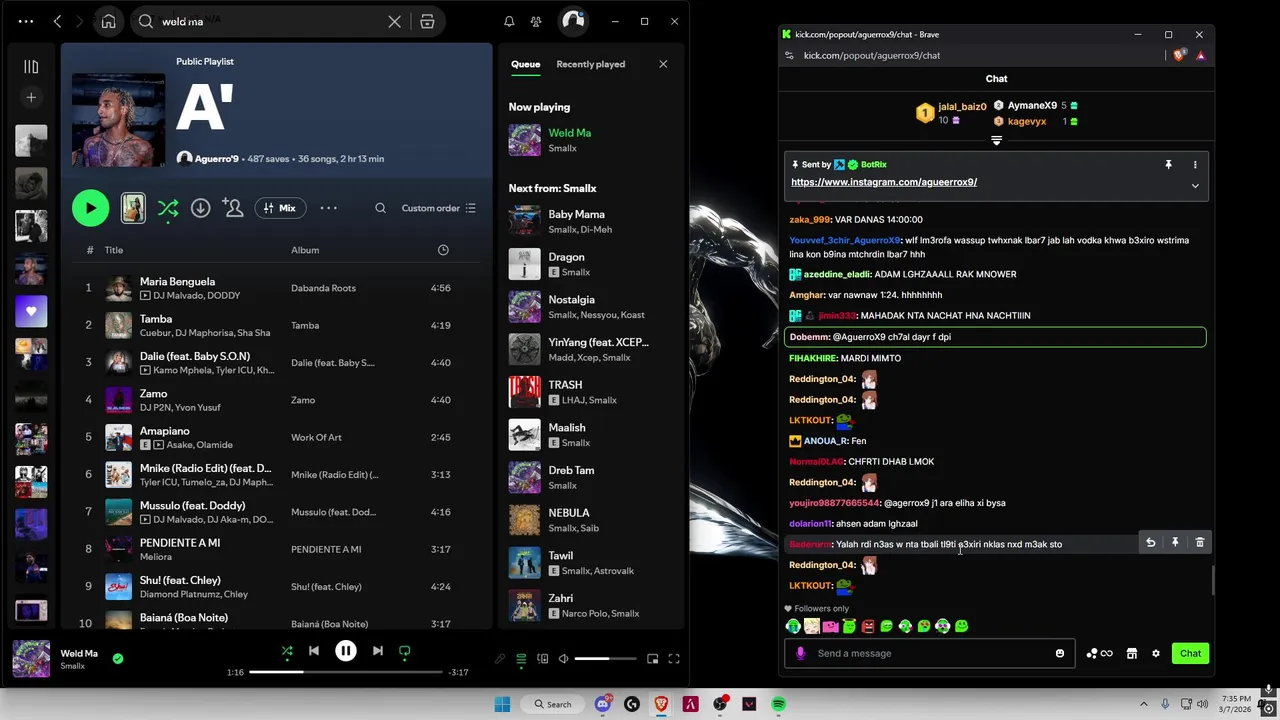Image resolution: width=1280 pixels, height=720 pixels.
Task: Select NEBULA in the queue
Action: (x=590, y=520)
